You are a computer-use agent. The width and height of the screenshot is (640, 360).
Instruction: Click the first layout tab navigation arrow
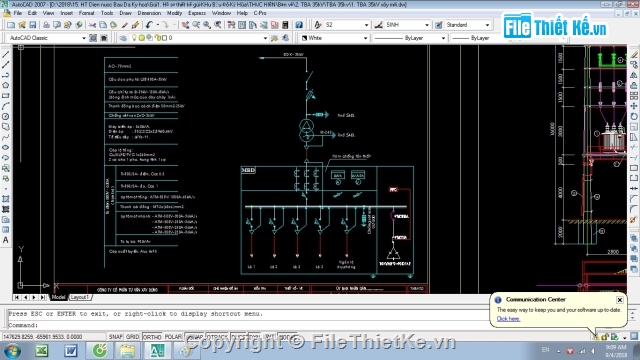[x=17, y=297]
